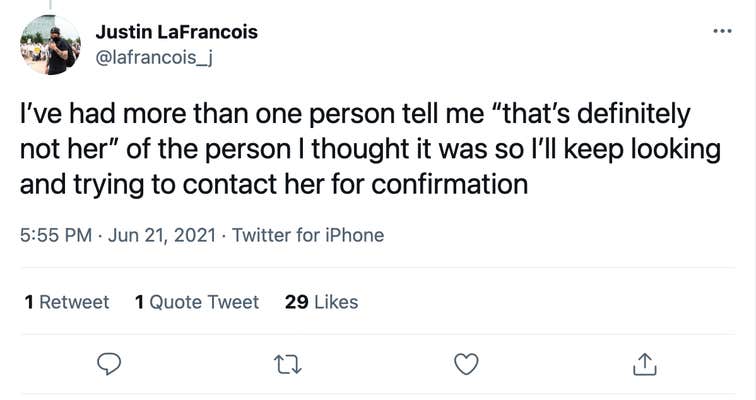This screenshot has height=400, width=756.
Task: Select the thread connector line above avatar
Action: pos(50,5)
